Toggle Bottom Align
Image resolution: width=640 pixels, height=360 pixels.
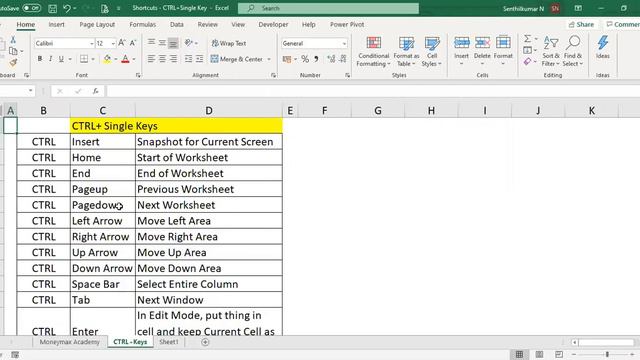[x=173, y=42]
